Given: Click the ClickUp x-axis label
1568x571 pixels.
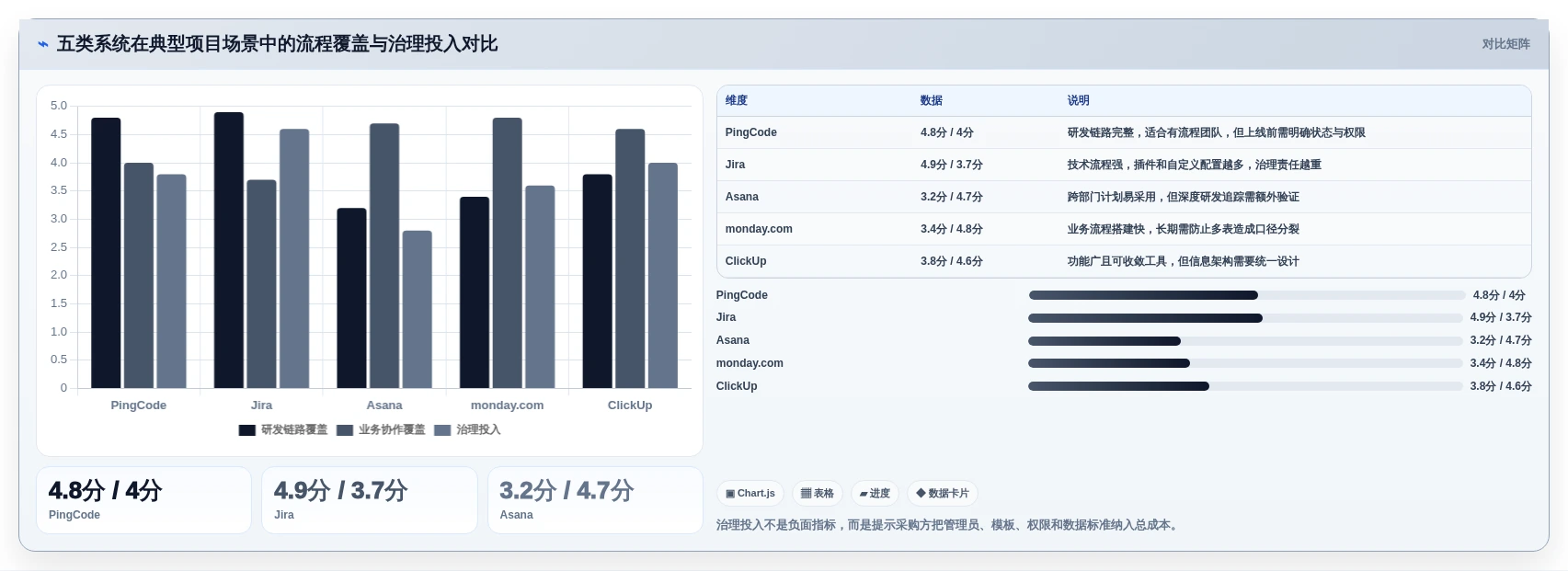Looking at the screenshot, I should (x=630, y=405).
